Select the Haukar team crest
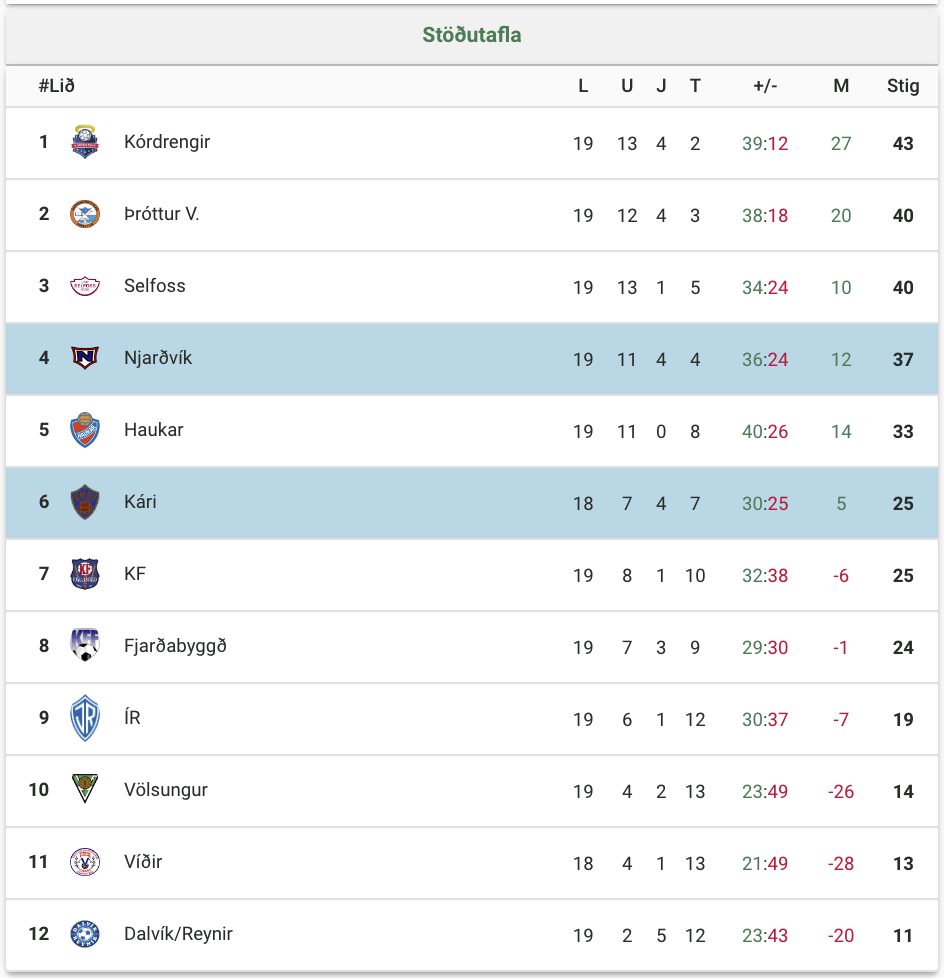Viewport: 944px width, 978px height. pyautogui.click(x=85, y=430)
